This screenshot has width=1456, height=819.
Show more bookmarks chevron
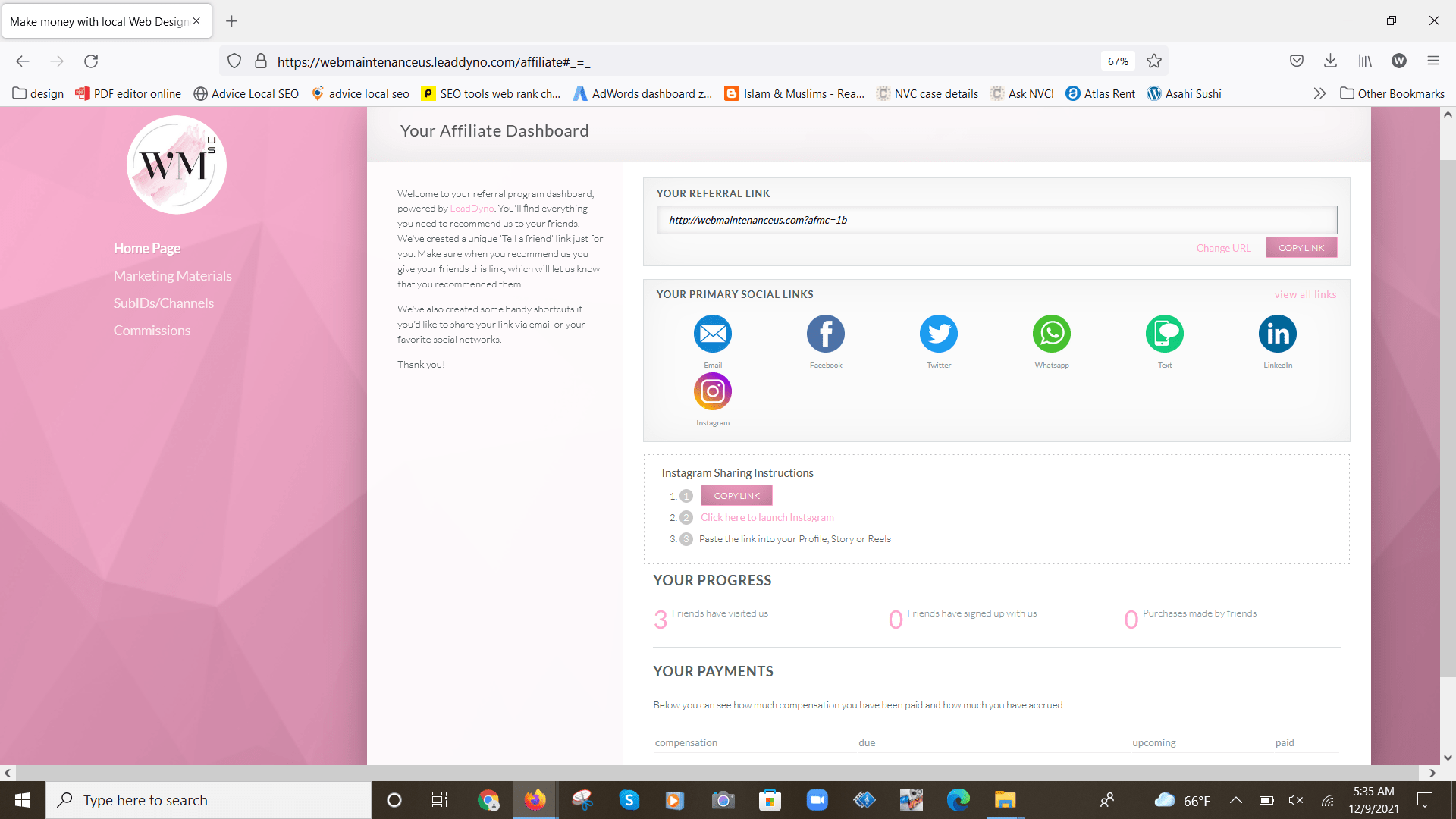point(1319,93)
